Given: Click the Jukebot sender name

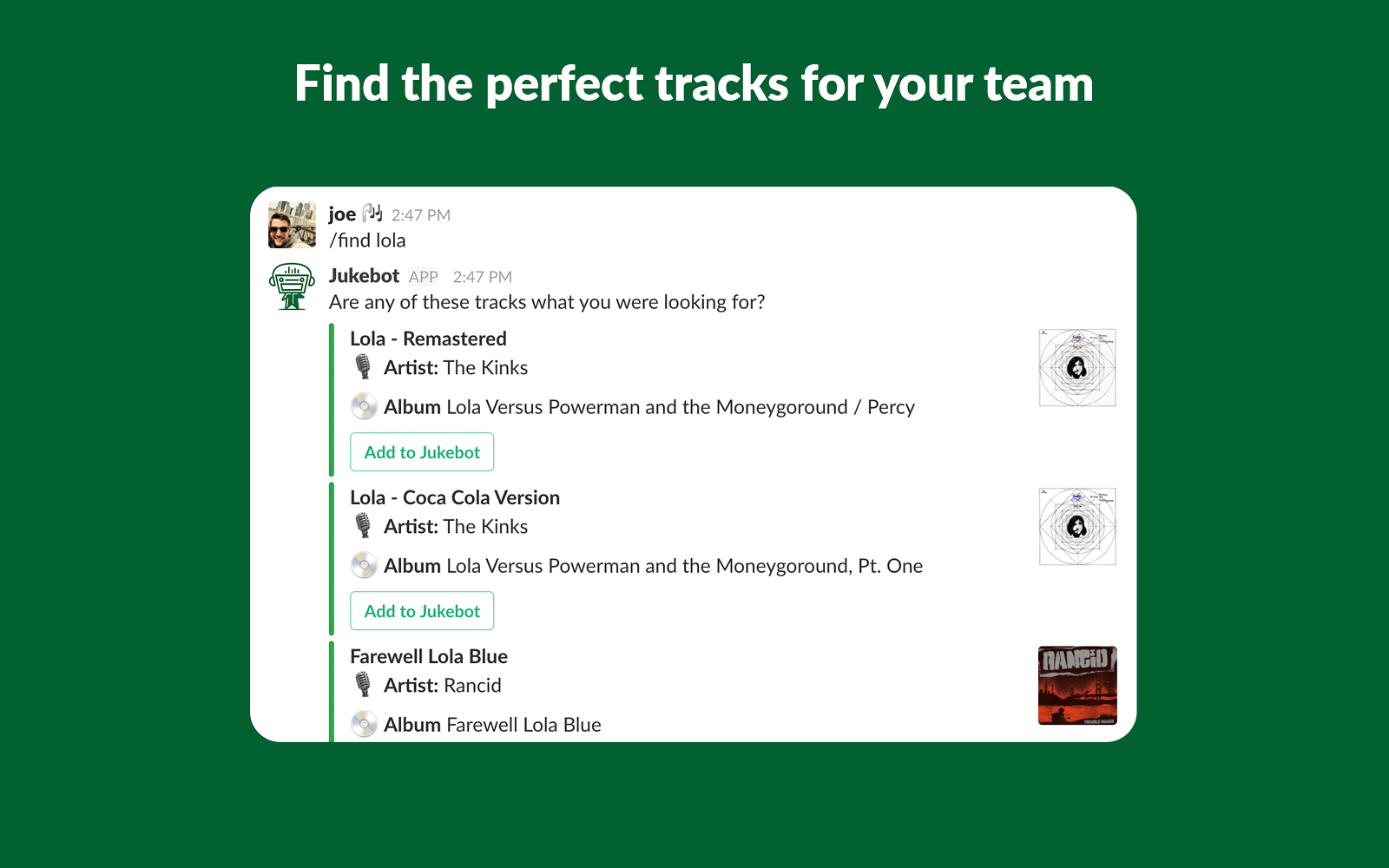Looking at the screenshot, I should (x=364, y=276).
